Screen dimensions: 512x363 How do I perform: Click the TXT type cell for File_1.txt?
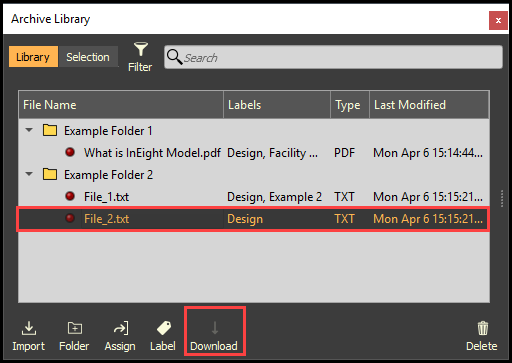click(344, 197)
